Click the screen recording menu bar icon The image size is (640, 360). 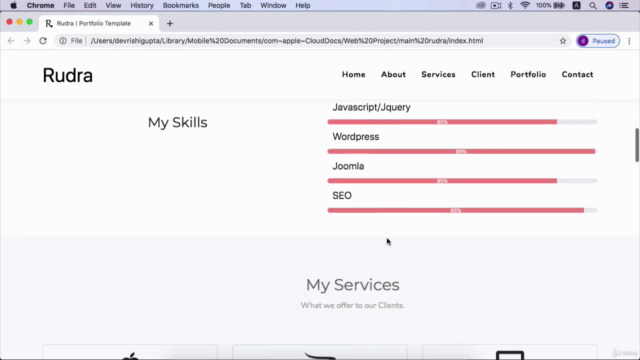pyautogui.click(x=496, y=5)
